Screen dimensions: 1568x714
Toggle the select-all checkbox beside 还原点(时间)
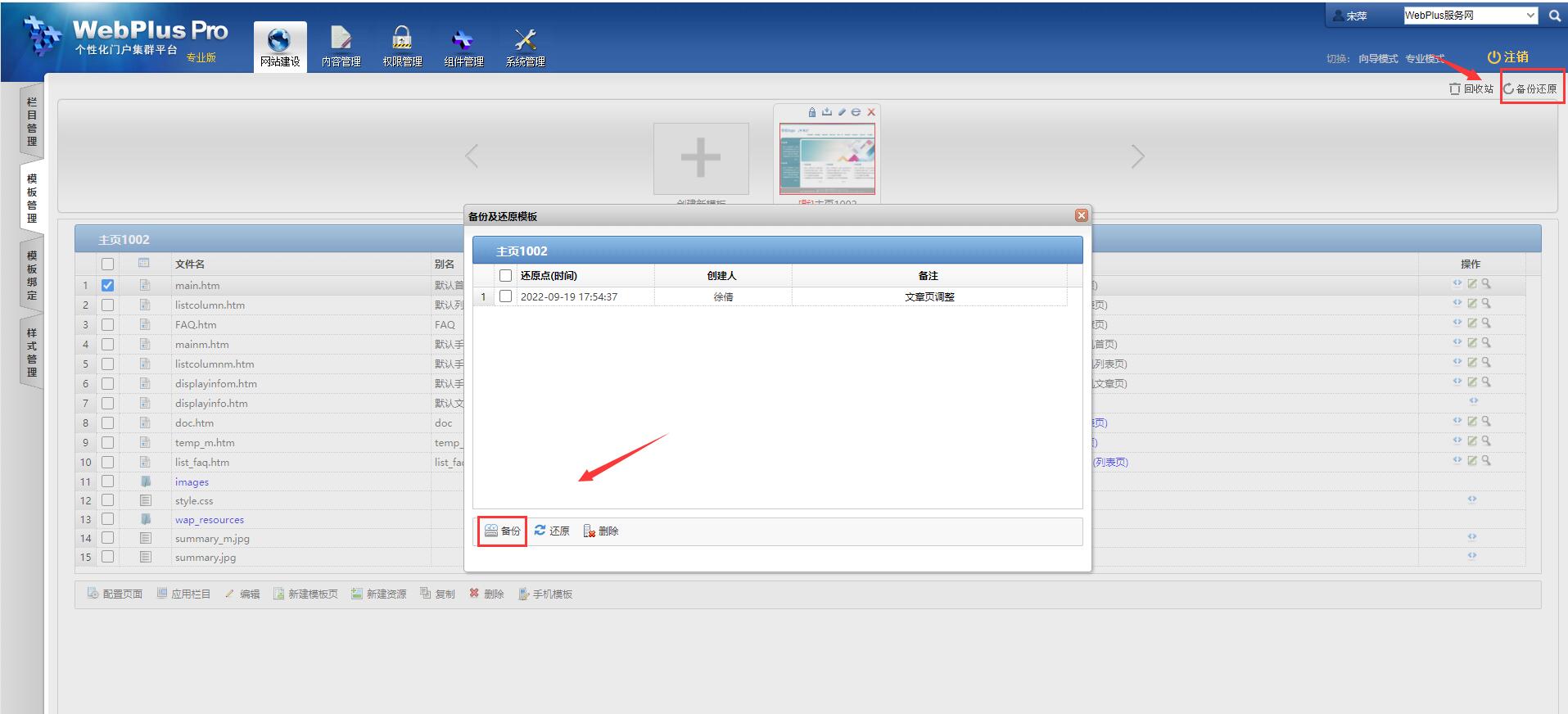[x=505, y=276]
